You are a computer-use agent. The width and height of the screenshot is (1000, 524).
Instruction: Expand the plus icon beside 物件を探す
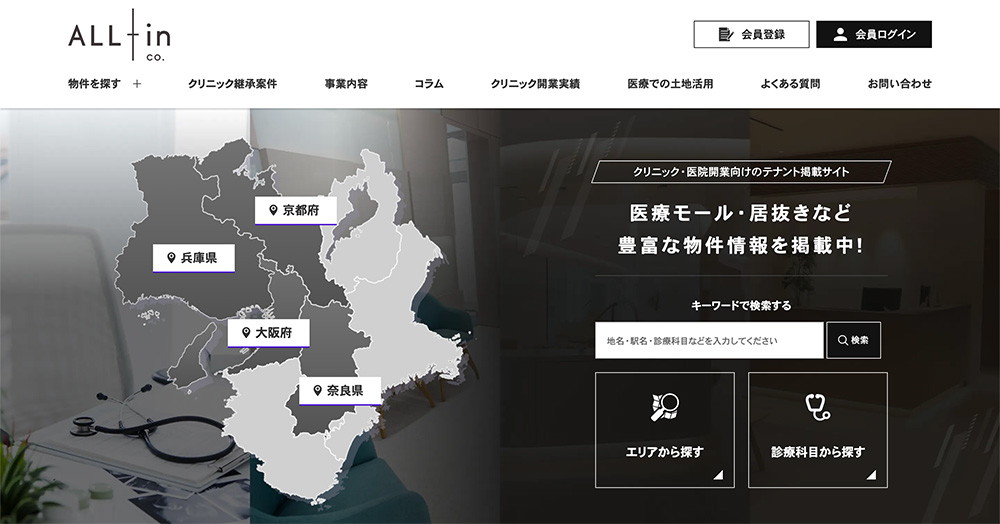pyautogui.click(x=136, y=84)
